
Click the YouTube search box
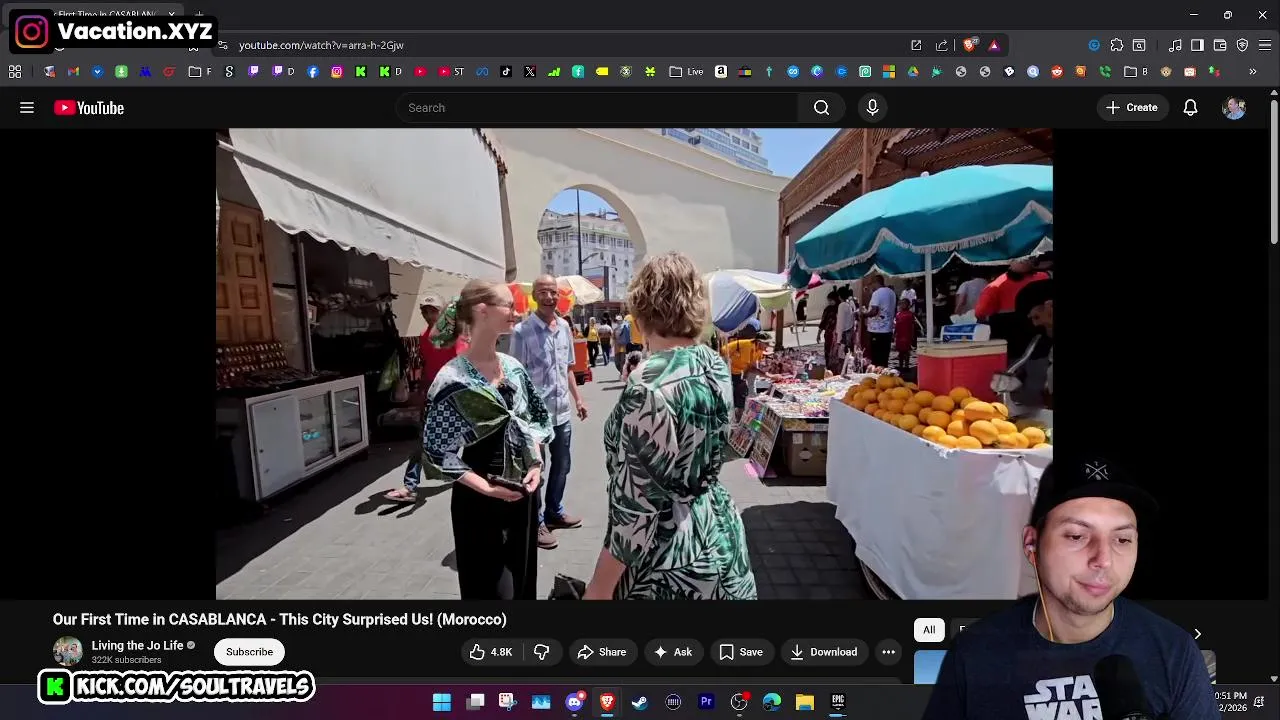click(597, 108)
